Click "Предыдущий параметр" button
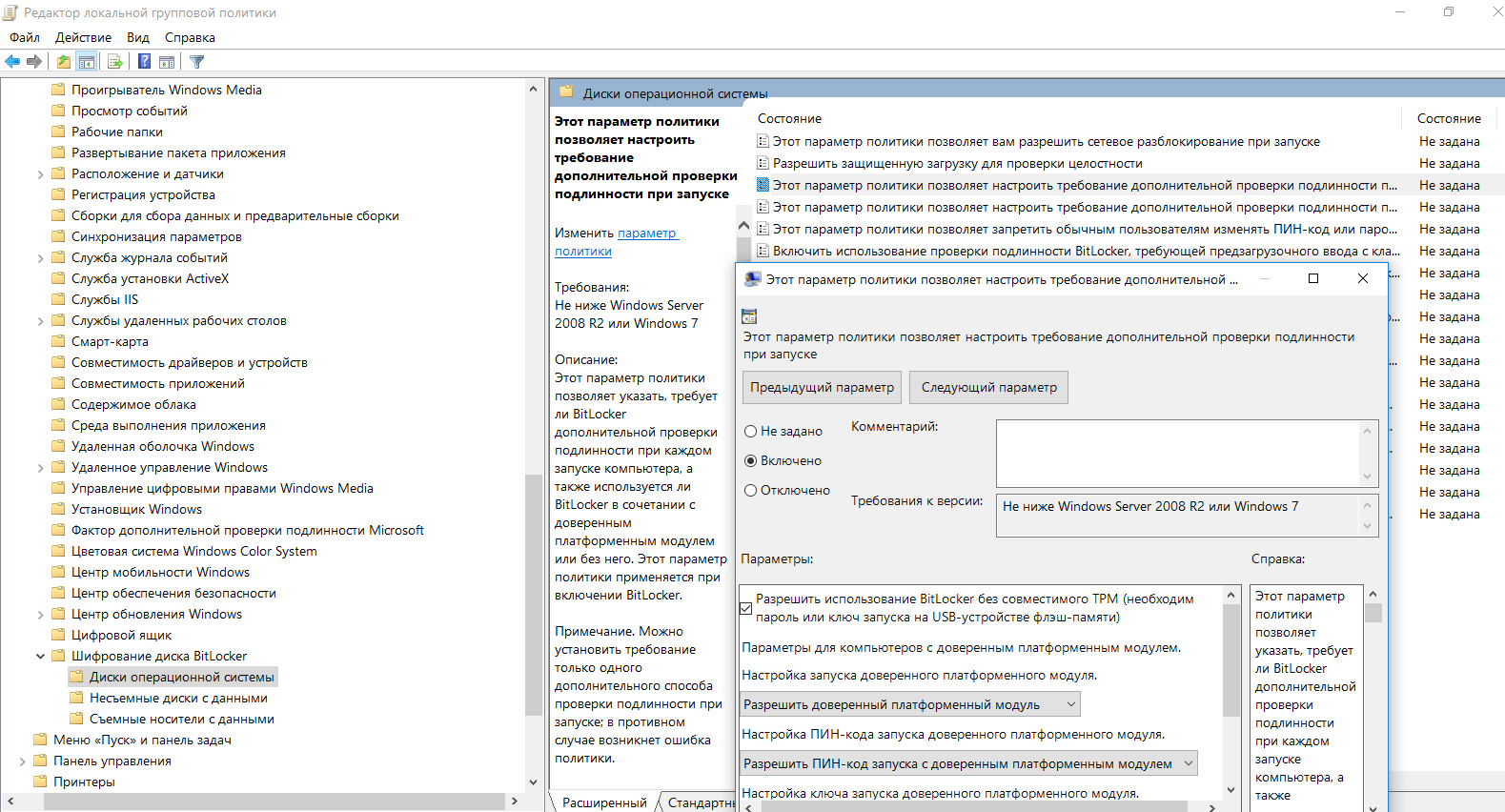This screenshot has width=1505, height=812. tap(822, 388)
